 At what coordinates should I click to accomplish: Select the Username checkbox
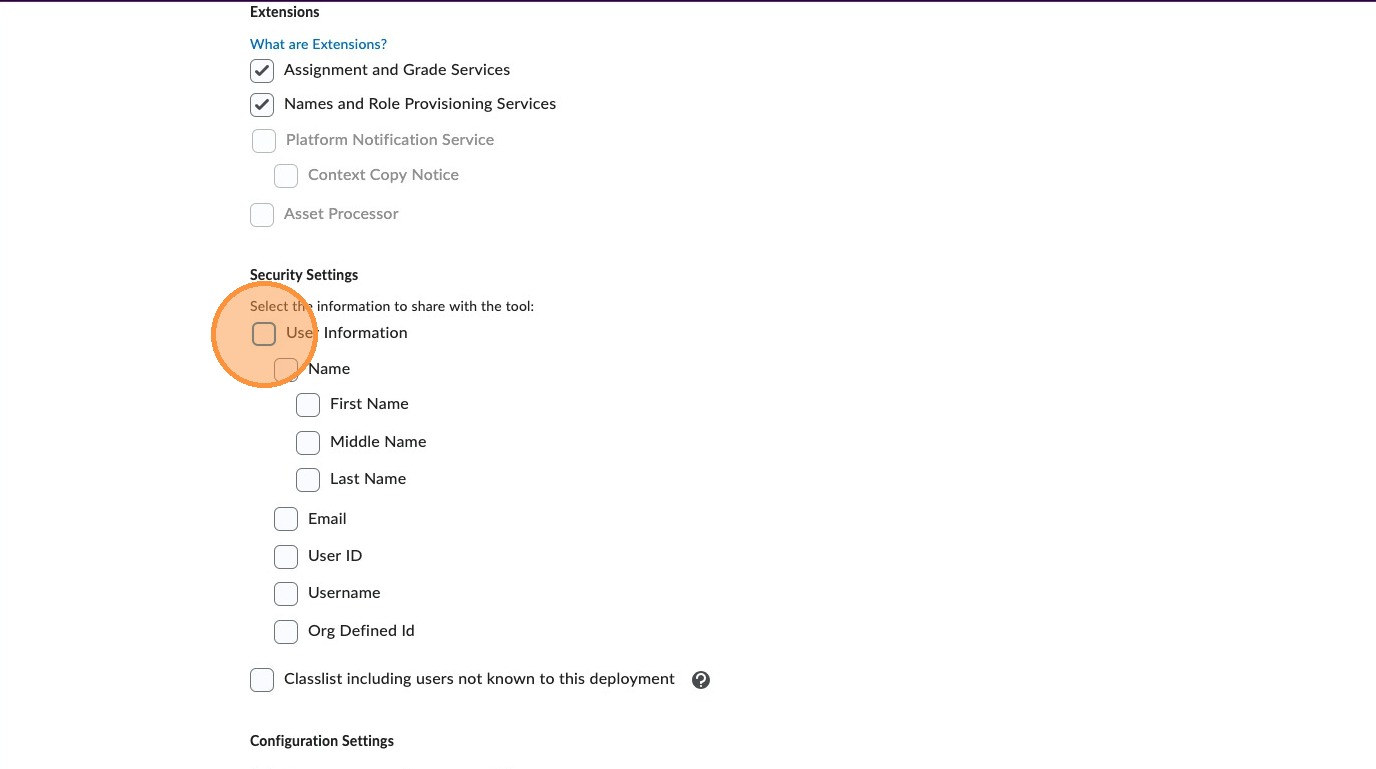pos(286,594)
